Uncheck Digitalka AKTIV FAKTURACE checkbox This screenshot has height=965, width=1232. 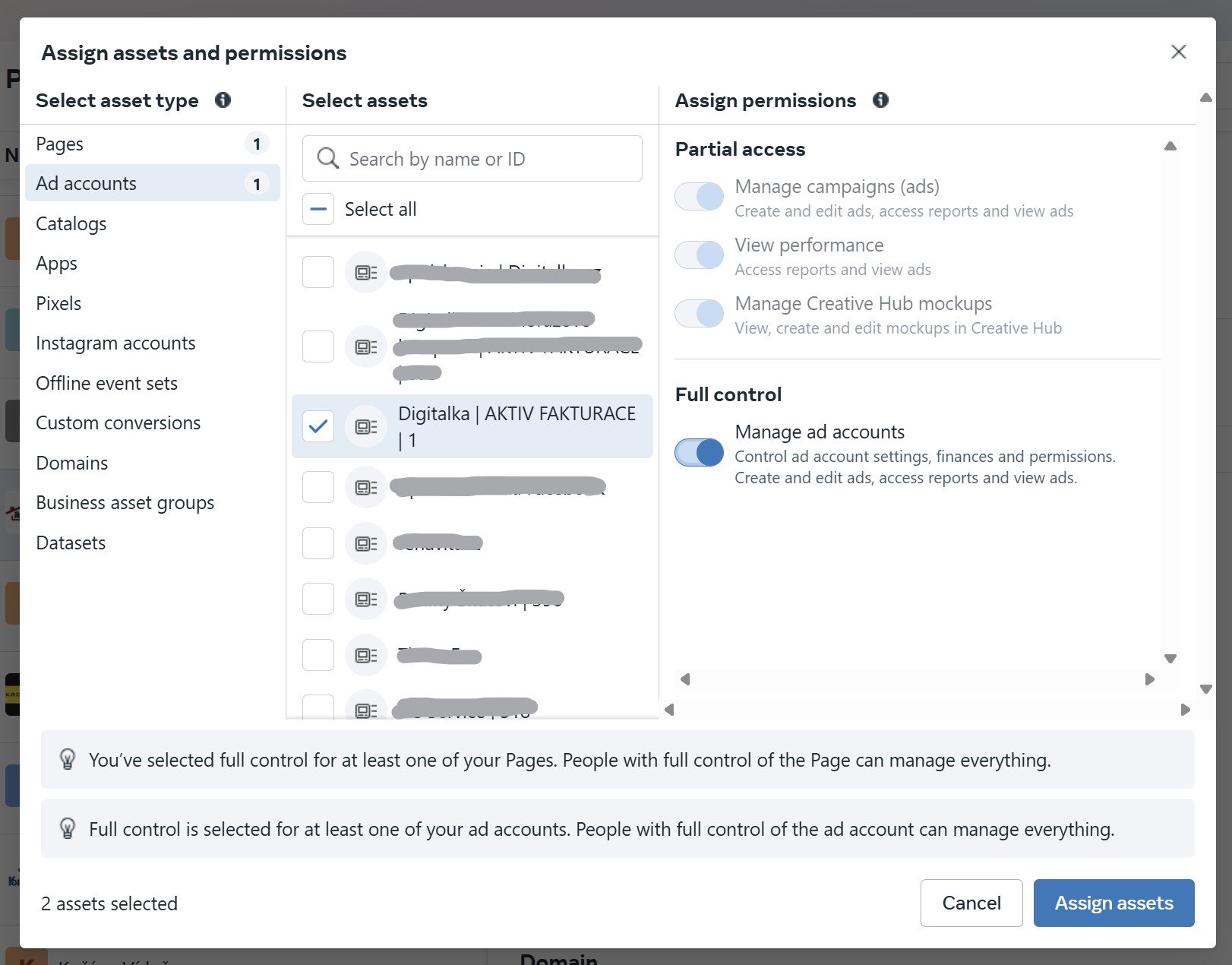tap(318, 426)
